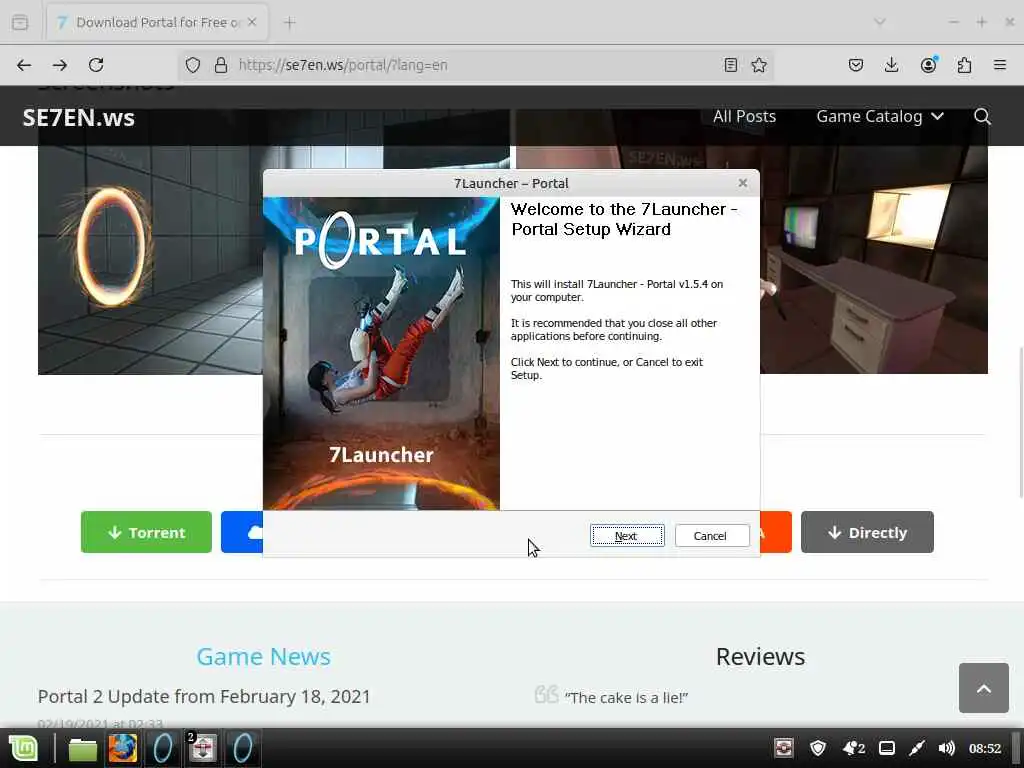Click the site padlock security icon

(x=221, y=65)
